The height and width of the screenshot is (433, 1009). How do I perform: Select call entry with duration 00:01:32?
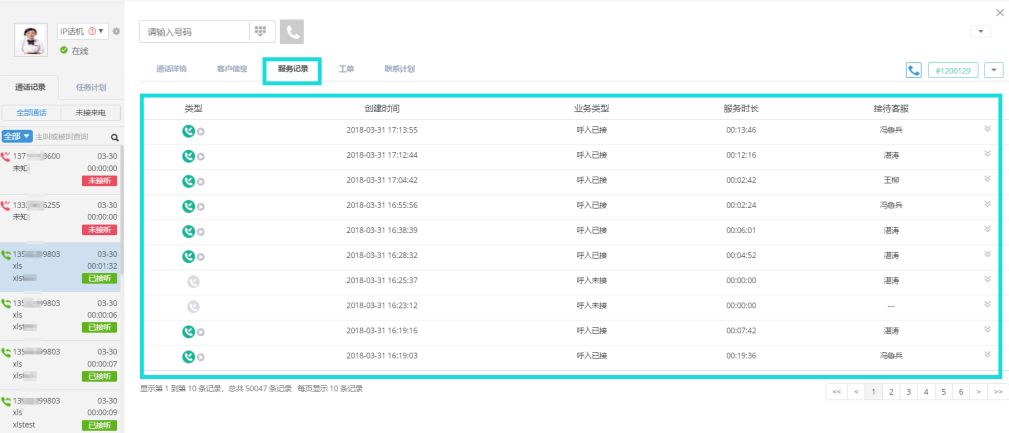61,267
